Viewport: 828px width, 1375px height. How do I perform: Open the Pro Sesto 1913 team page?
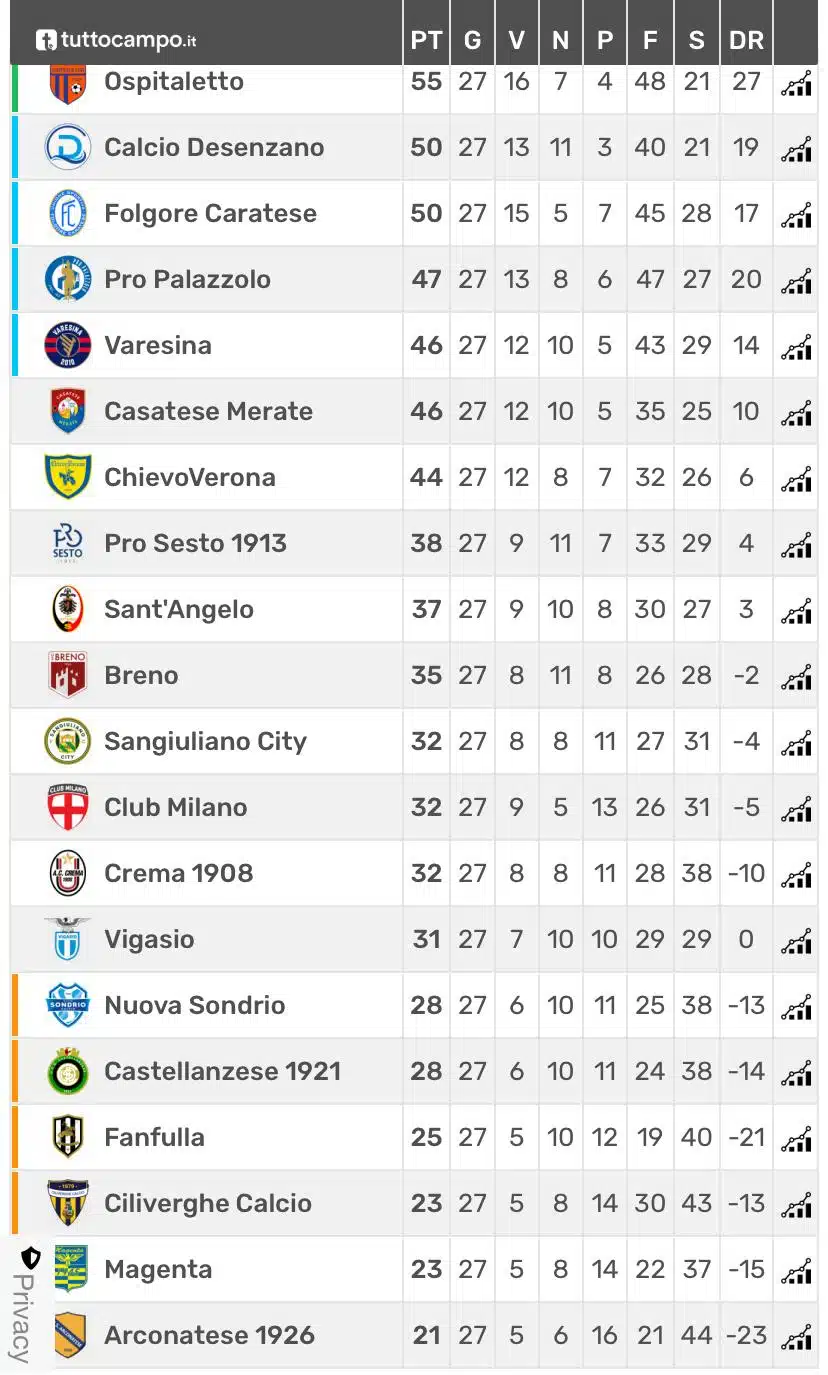point(195,543)
